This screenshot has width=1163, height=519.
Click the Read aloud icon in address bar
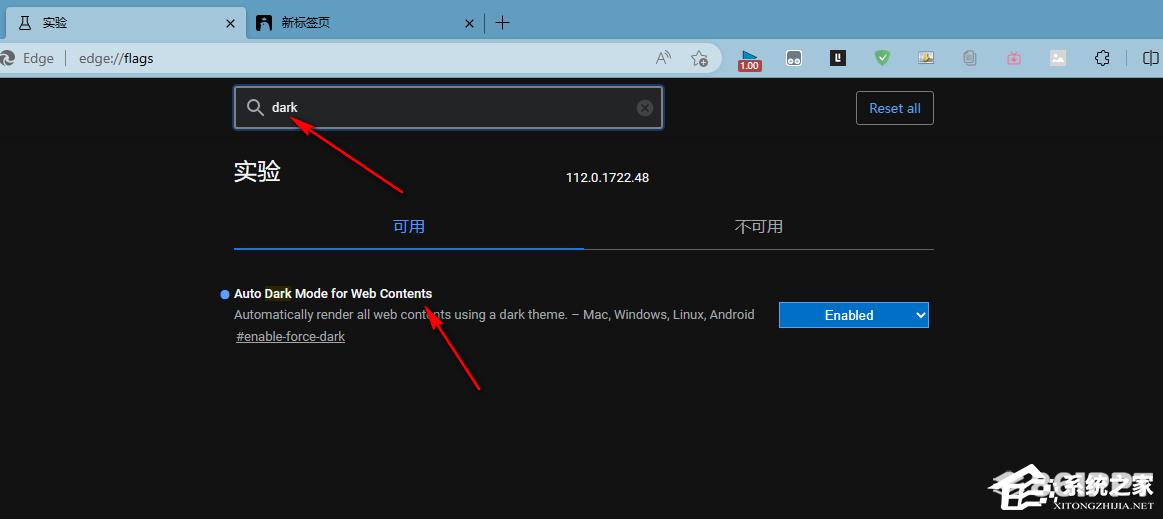click(664, 58)
